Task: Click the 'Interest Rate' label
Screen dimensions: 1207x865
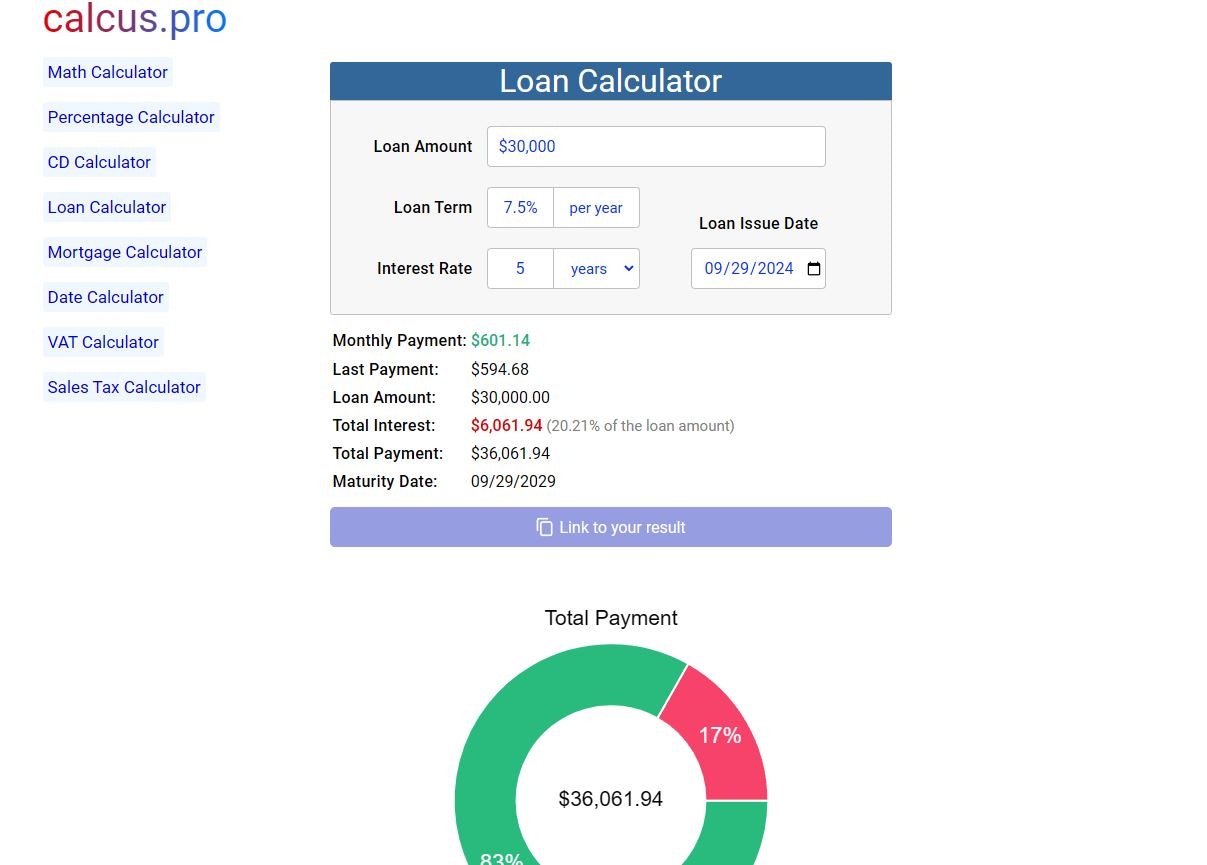Action: click(x=424, y=268)
